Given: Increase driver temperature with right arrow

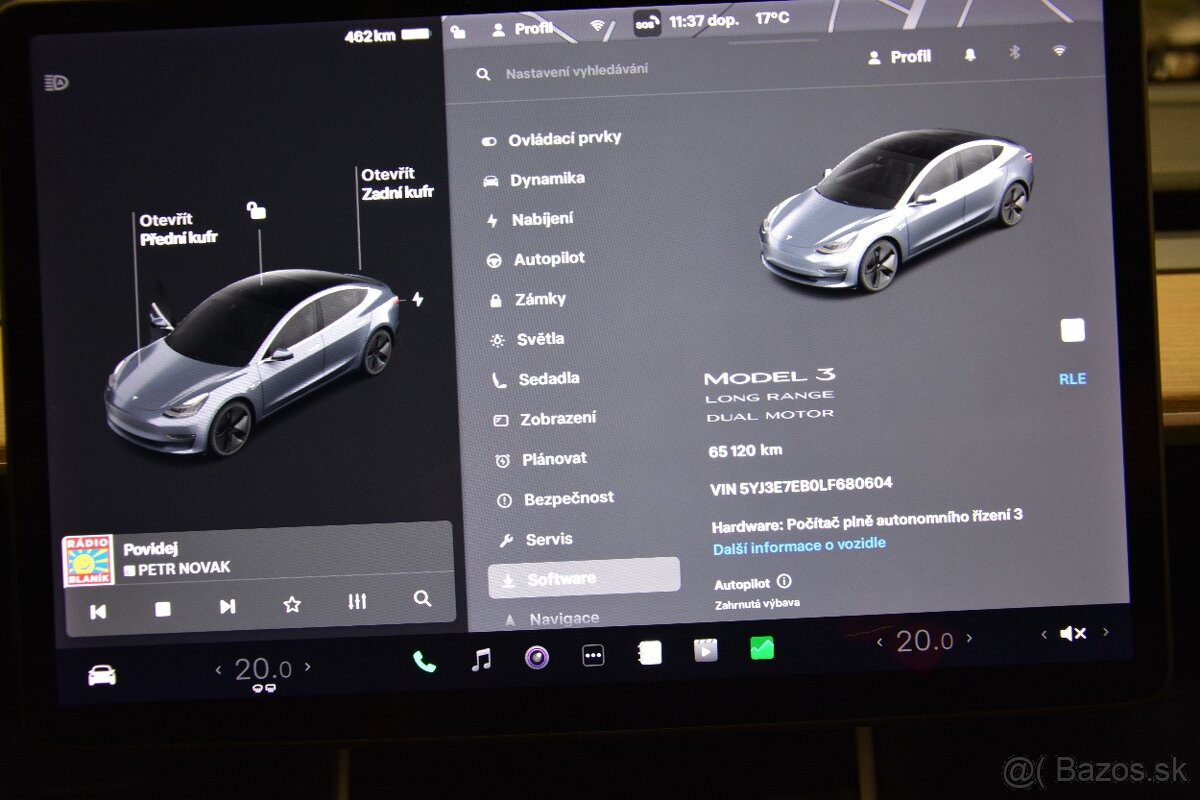Looking at the screenshot, I should pos(308,668).
